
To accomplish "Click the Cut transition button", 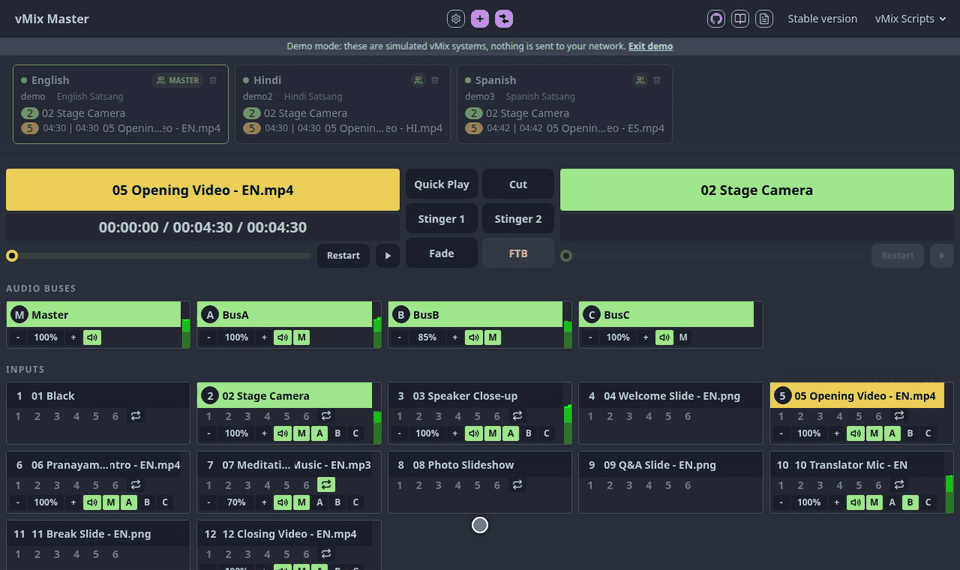I will [518, 184].
